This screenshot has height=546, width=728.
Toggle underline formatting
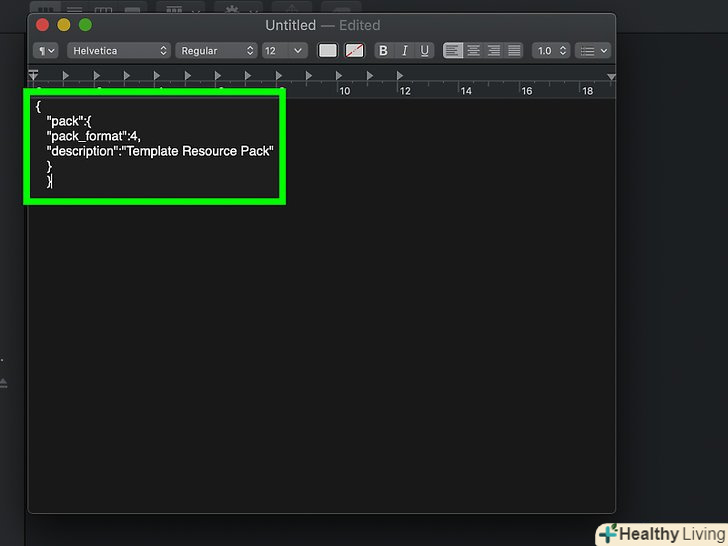click(x=424, y=51)
